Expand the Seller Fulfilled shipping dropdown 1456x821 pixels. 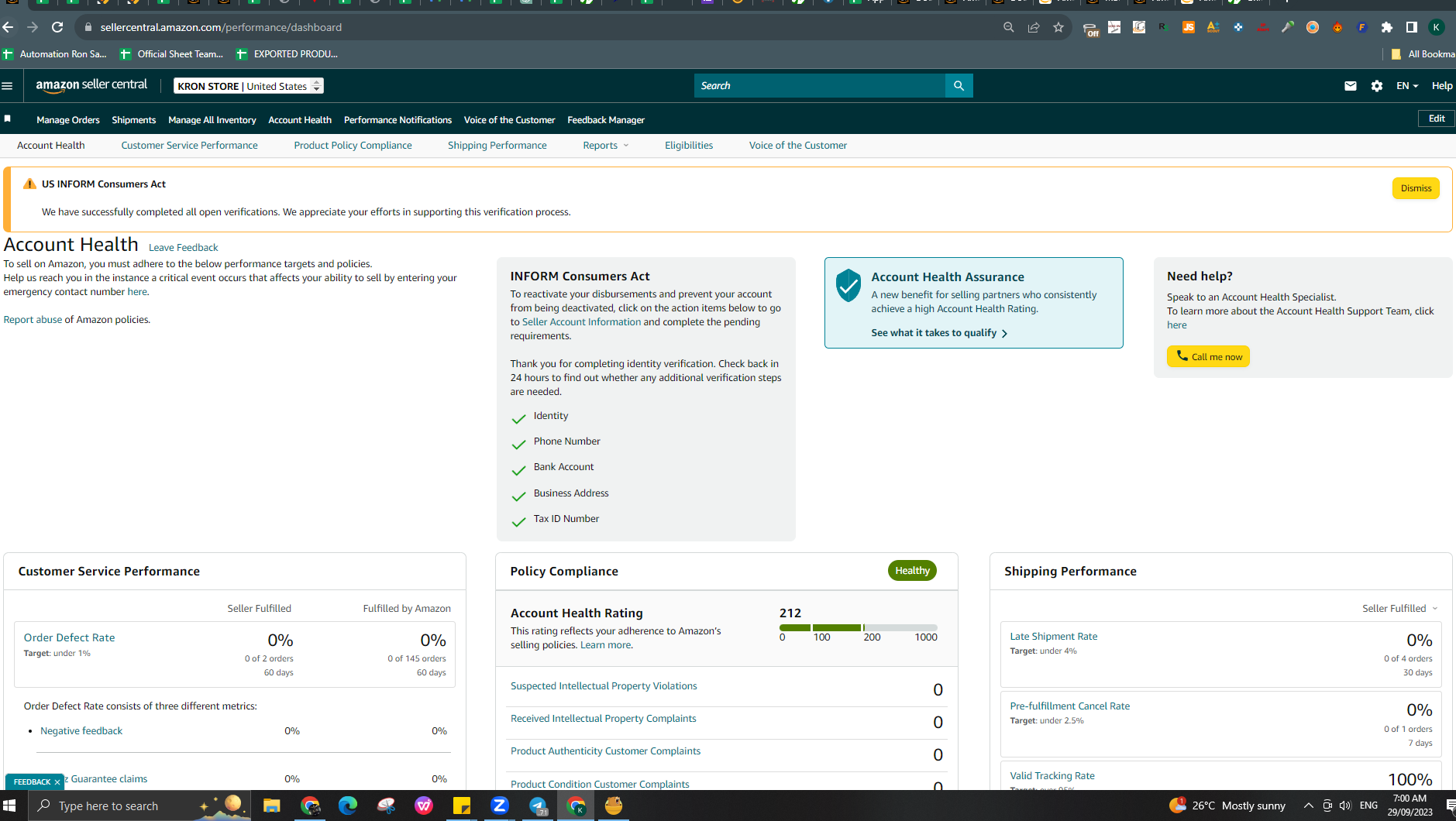(x=1400, y=609)
